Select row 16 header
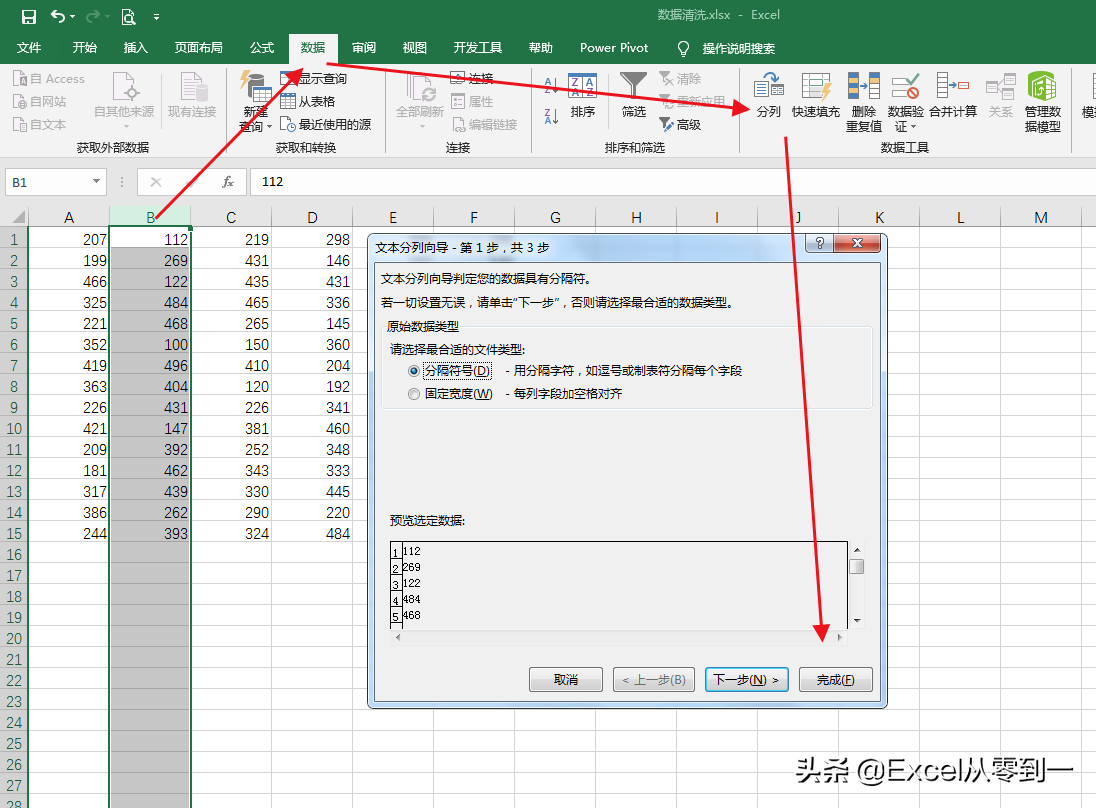This screenshot has height=808, width=1096. (x=14, y=555)
